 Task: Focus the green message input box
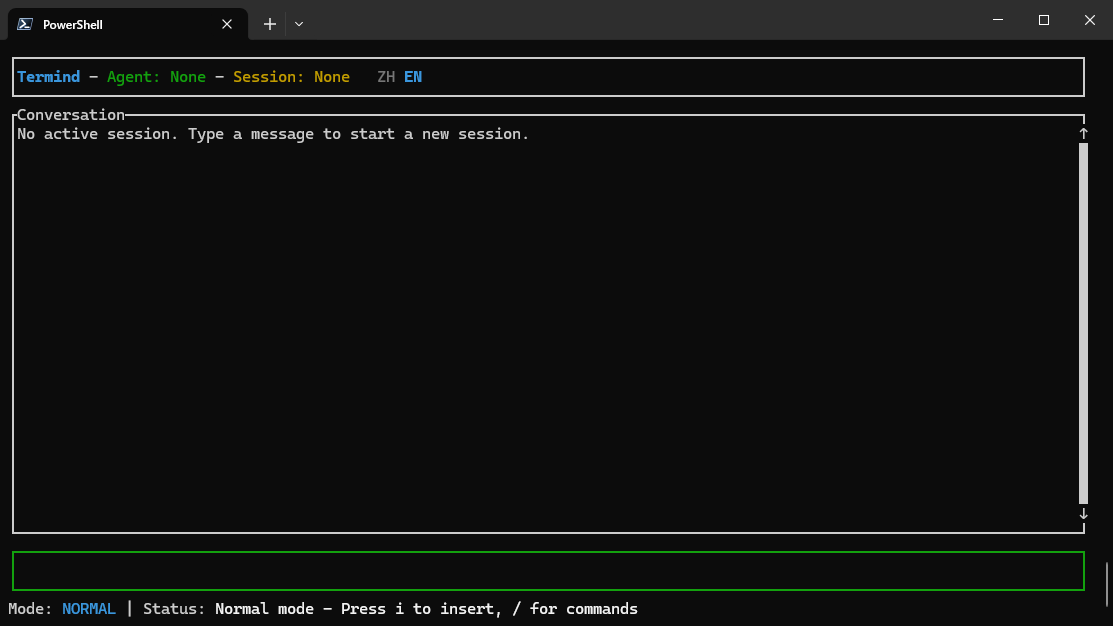coord(548,571)
